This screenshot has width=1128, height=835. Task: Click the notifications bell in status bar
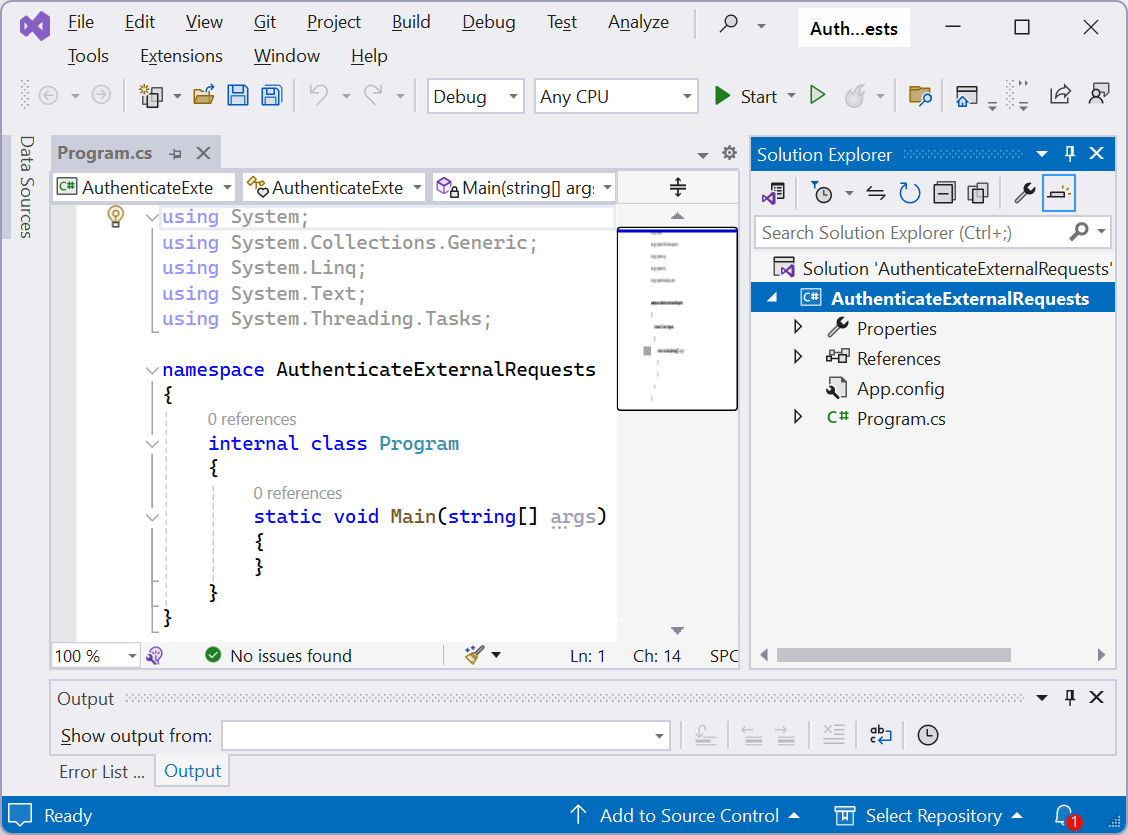[1067, 816]
